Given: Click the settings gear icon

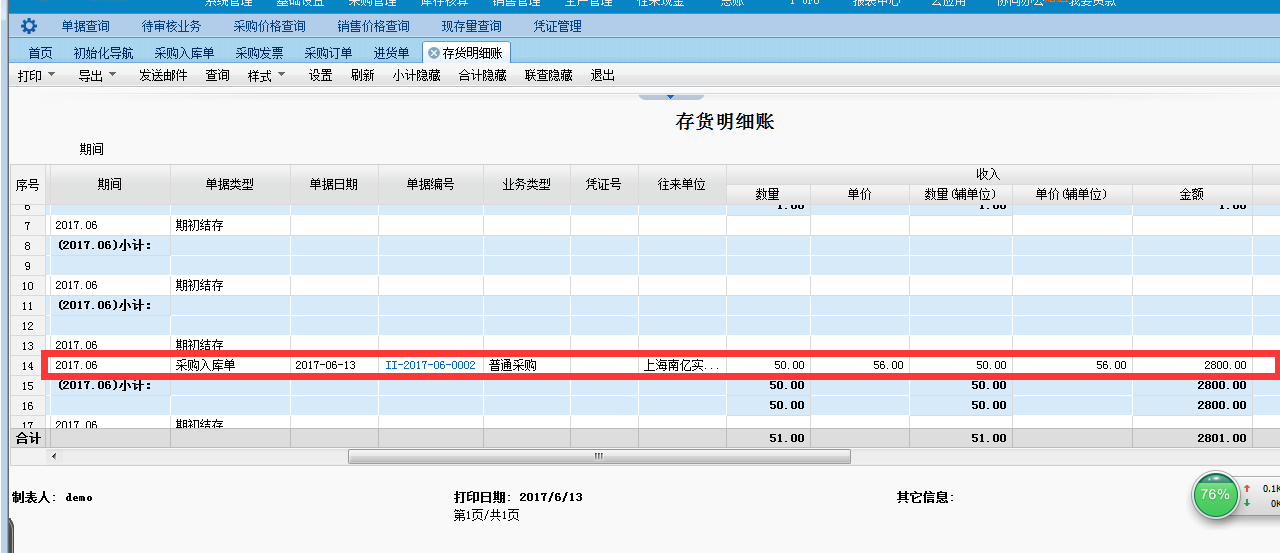Looking at the screenshot, I should click(29, 26).
